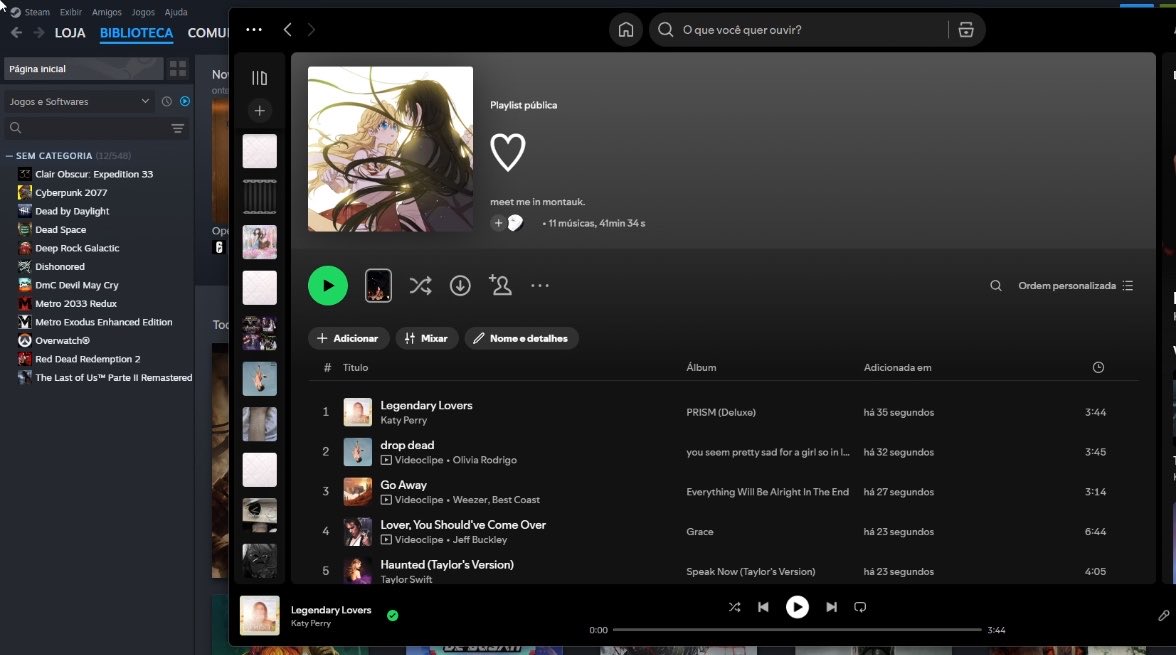Screen dimensions: 1176x655
Task: Invite collaborators to playlist
Action: tap(500, 285)
